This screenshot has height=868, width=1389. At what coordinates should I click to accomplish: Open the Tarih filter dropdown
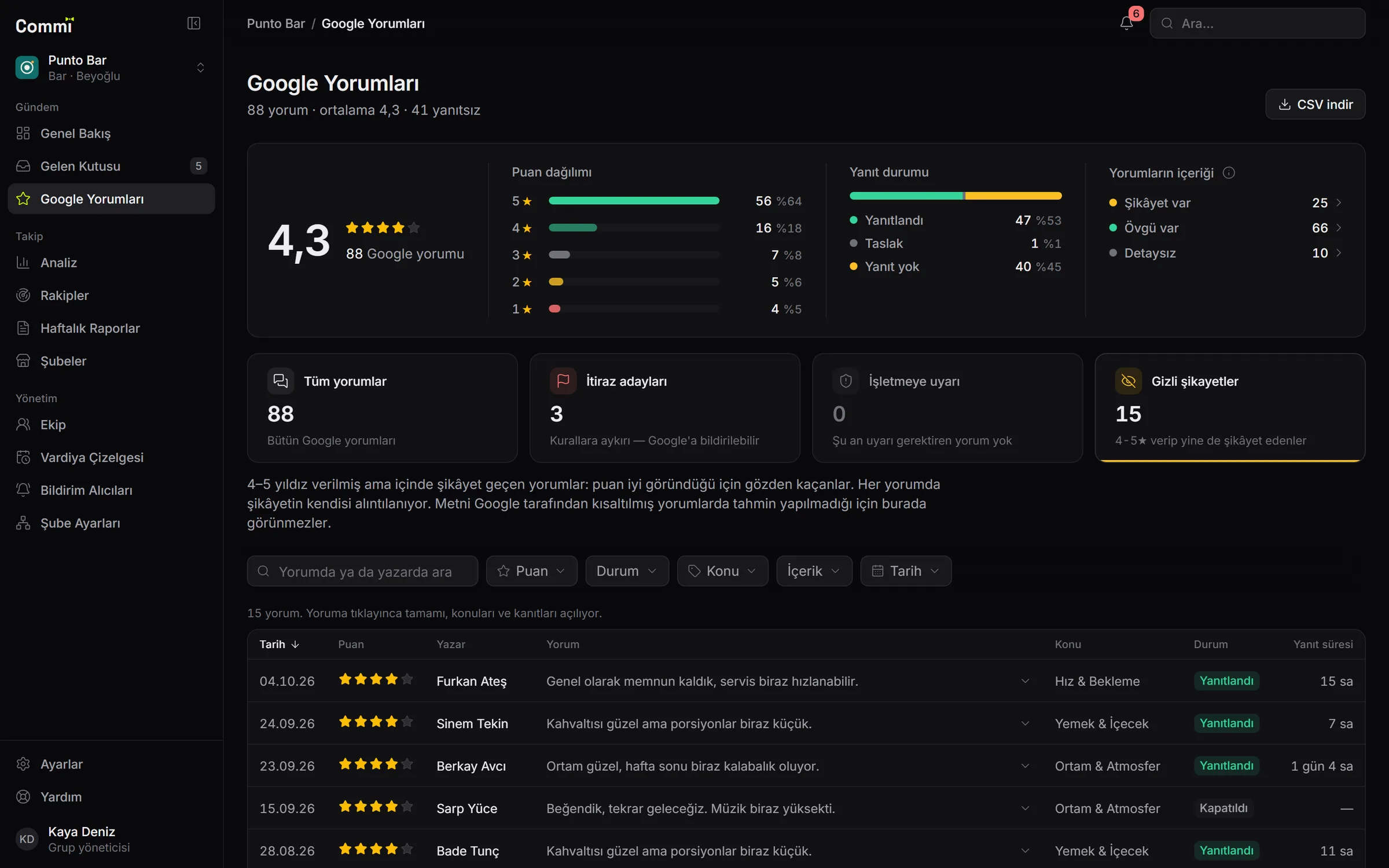[906, 571]
